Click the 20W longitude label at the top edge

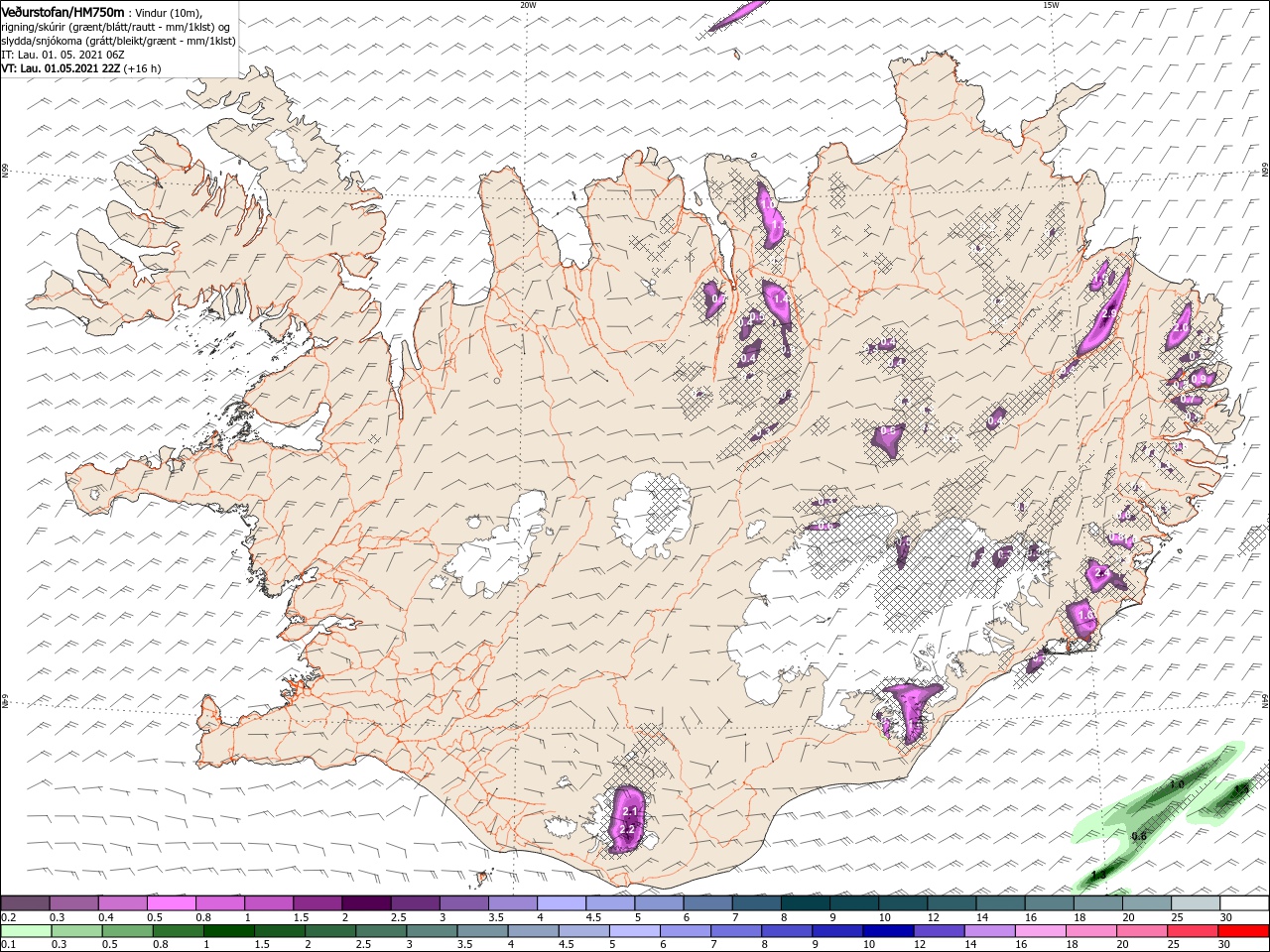[528, 5]
